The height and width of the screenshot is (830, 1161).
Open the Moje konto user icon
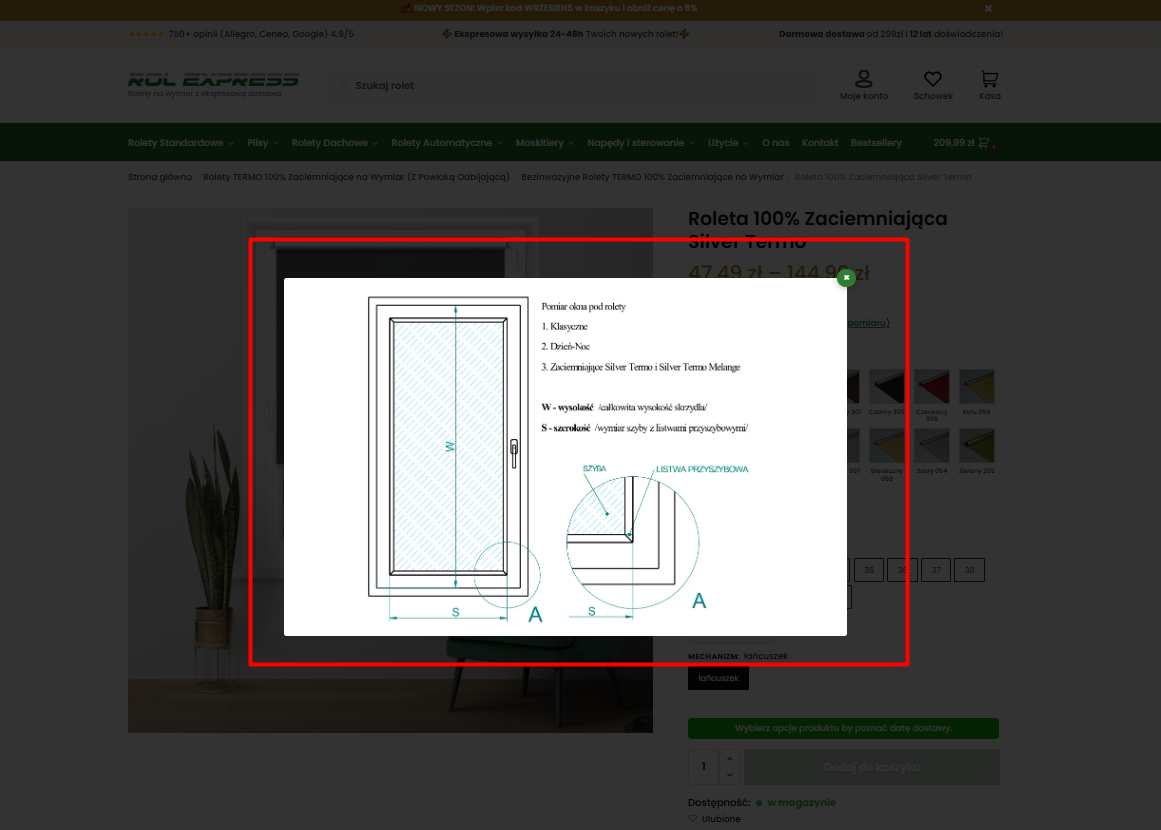click(863, 79)
